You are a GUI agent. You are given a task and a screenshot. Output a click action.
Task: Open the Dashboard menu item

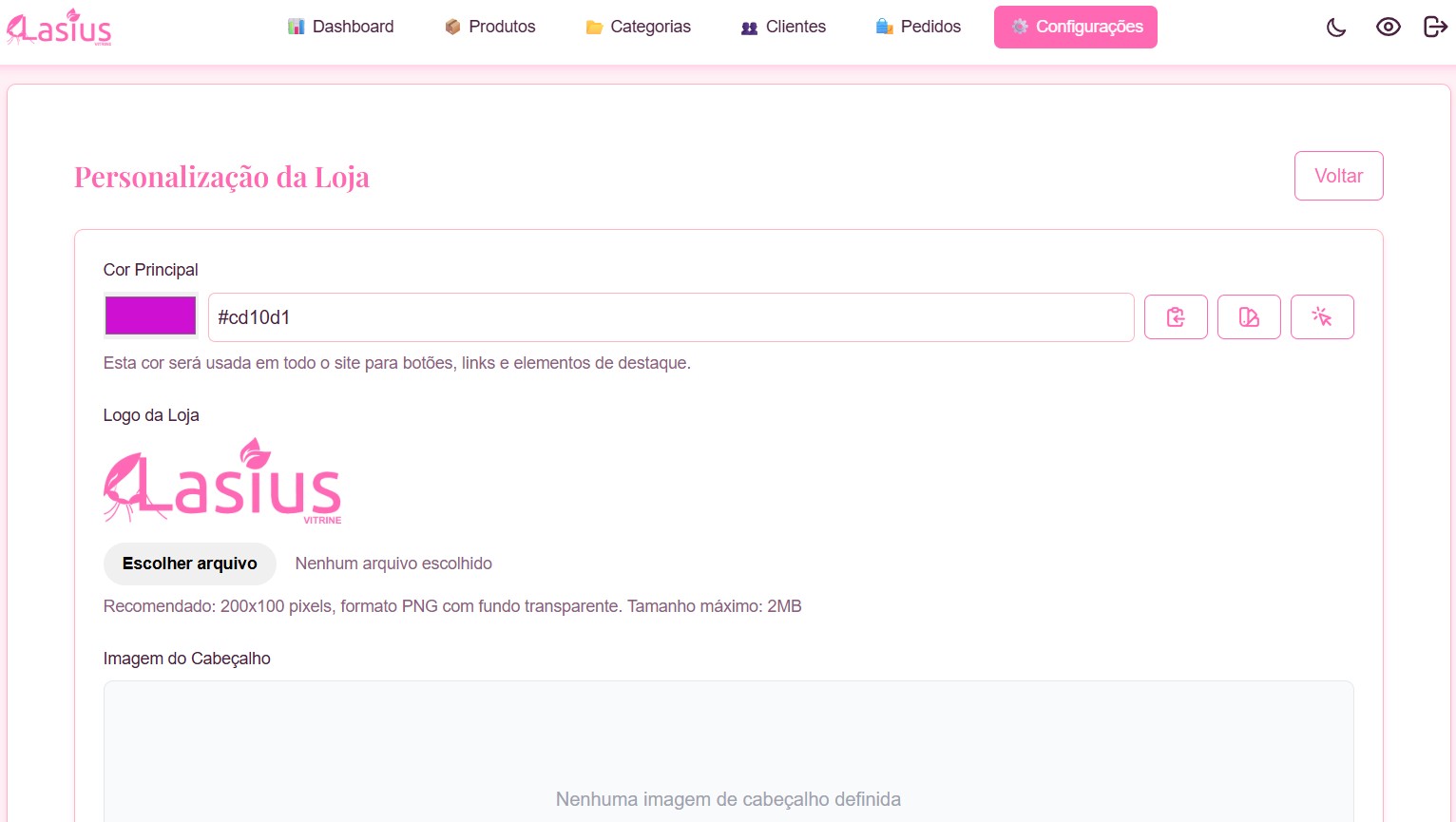click(x=340, y=27)
